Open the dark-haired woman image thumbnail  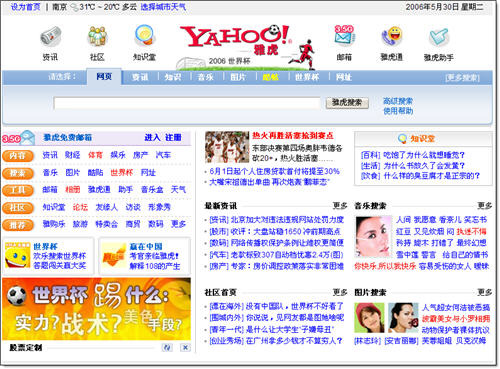tap(403, 318)
